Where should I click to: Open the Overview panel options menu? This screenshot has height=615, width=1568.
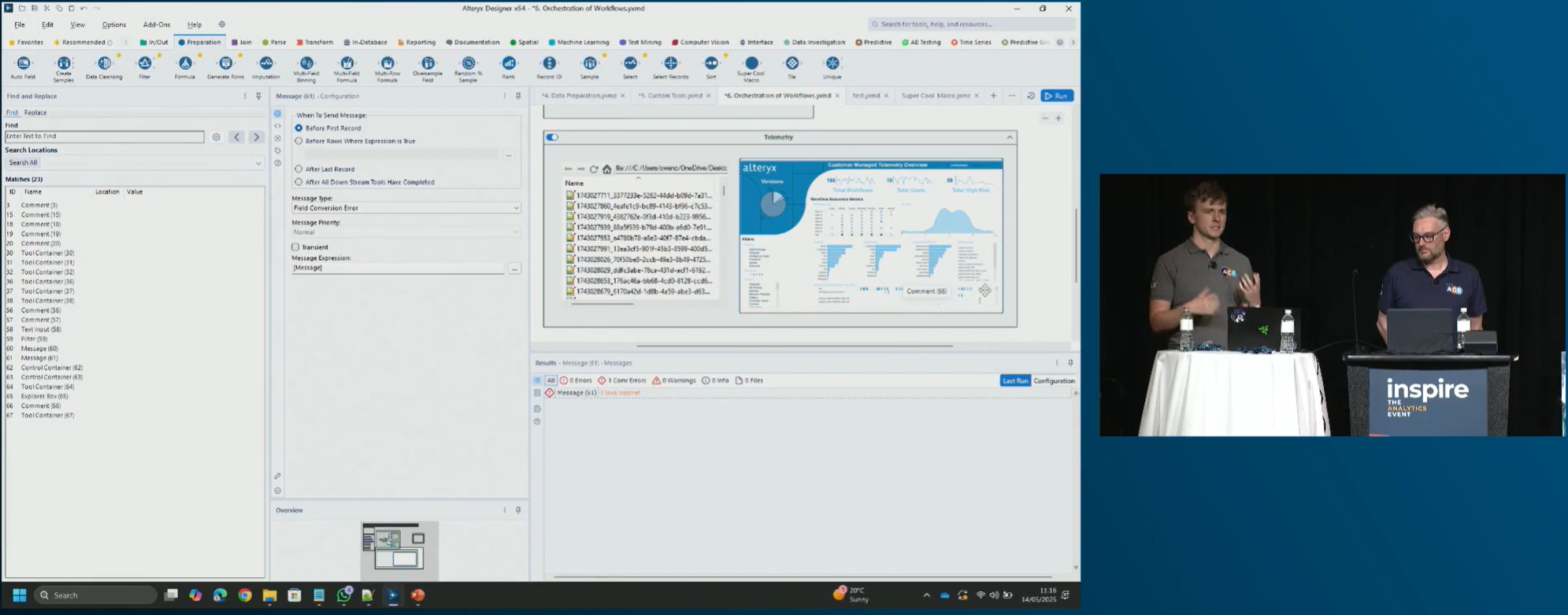click(x=505, y=510)
